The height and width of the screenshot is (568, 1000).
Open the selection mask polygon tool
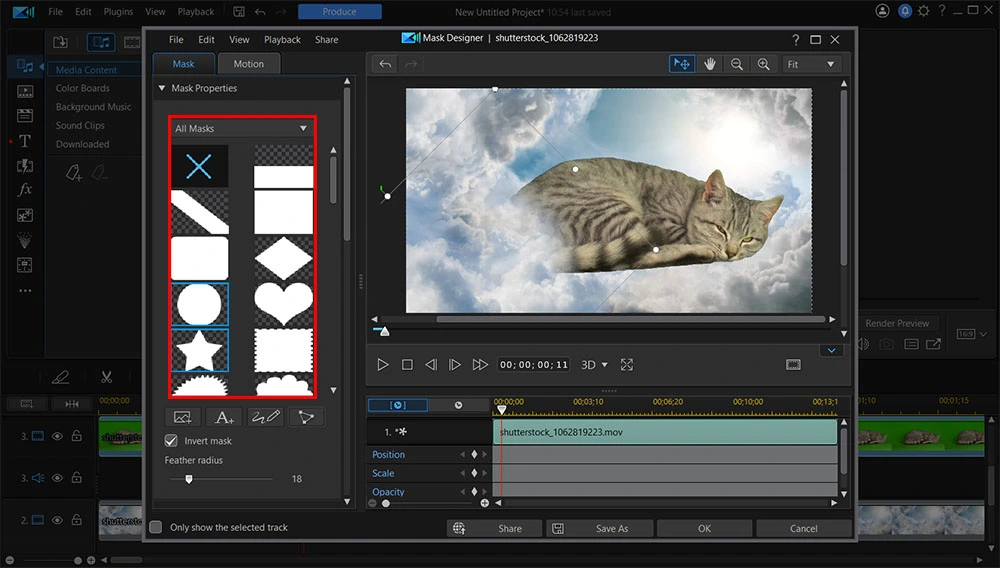(306, 417)
